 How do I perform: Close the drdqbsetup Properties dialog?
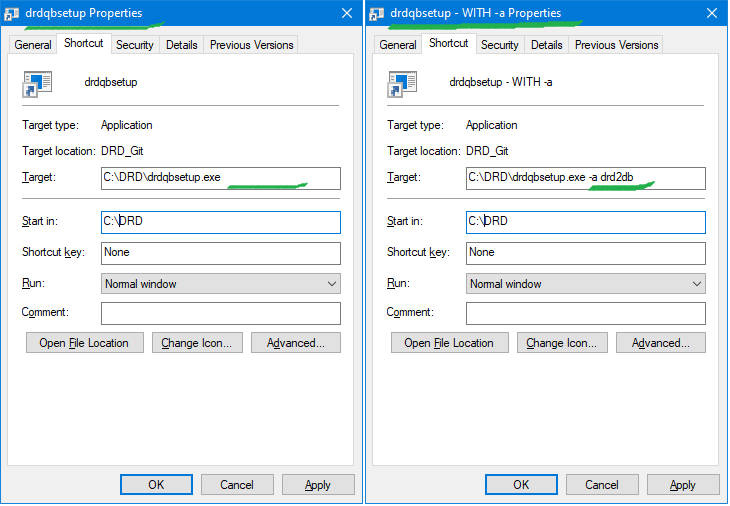[346, 13]
